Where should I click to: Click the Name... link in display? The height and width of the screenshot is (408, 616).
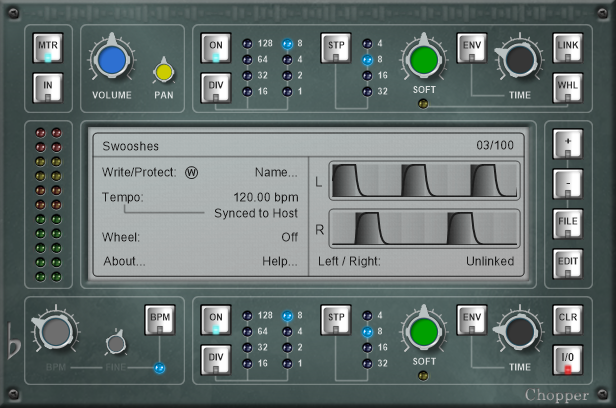pos(275,172)
